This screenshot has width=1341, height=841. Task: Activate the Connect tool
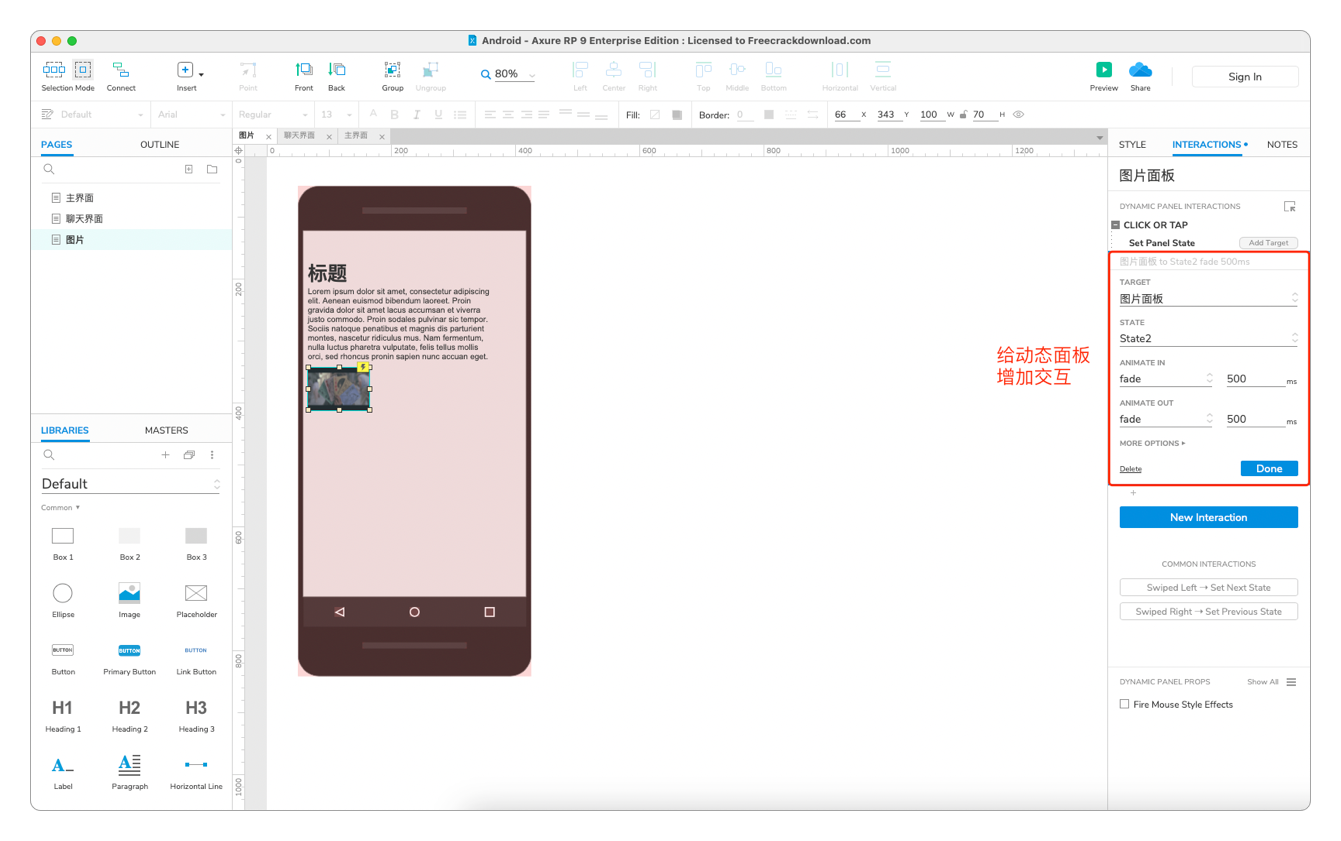(x=121, y=69)
